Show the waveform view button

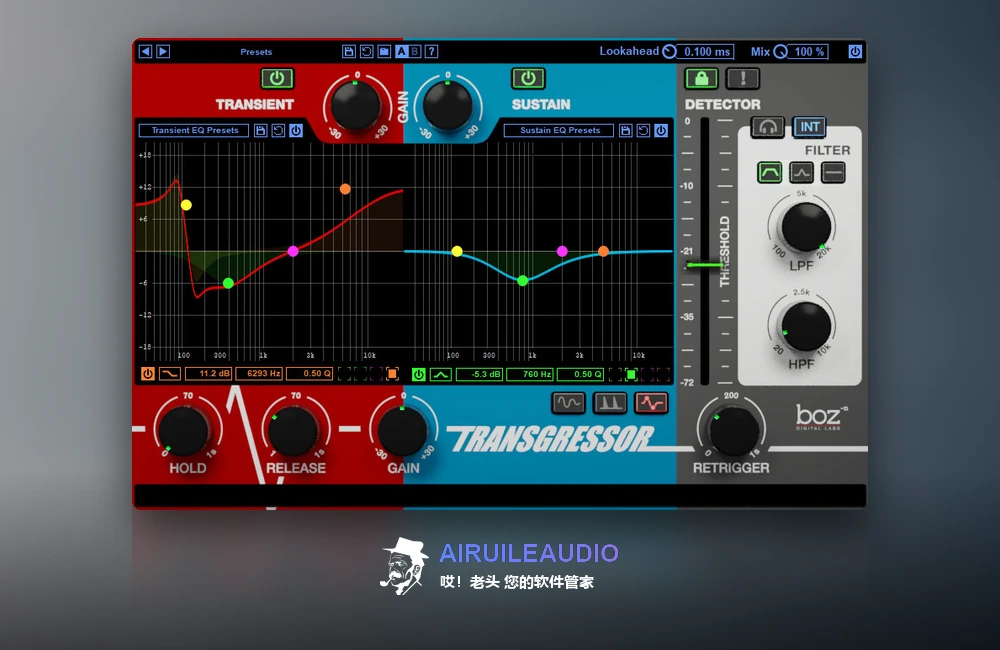coord(568,403)
